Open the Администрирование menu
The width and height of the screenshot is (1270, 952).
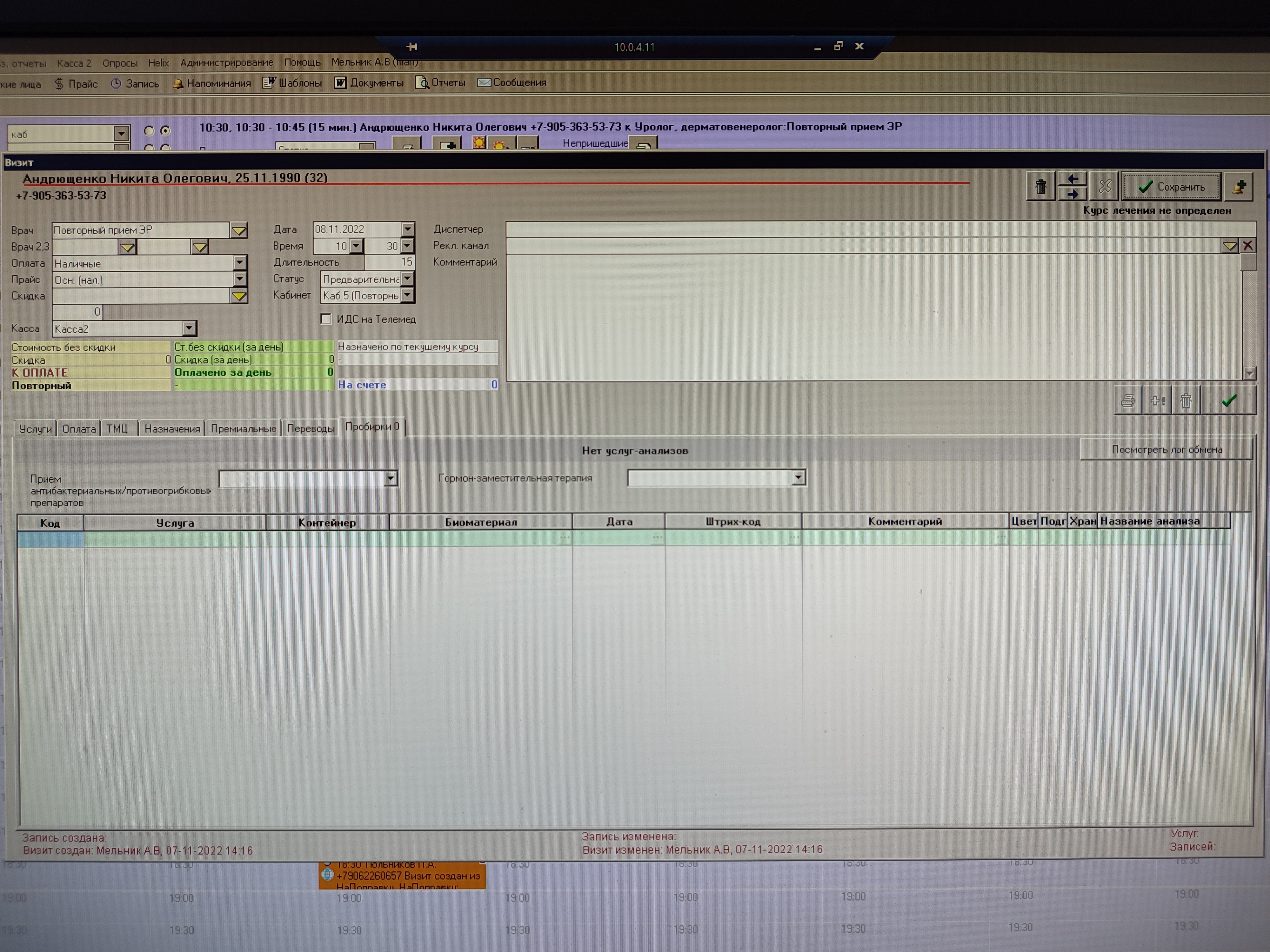227,63
